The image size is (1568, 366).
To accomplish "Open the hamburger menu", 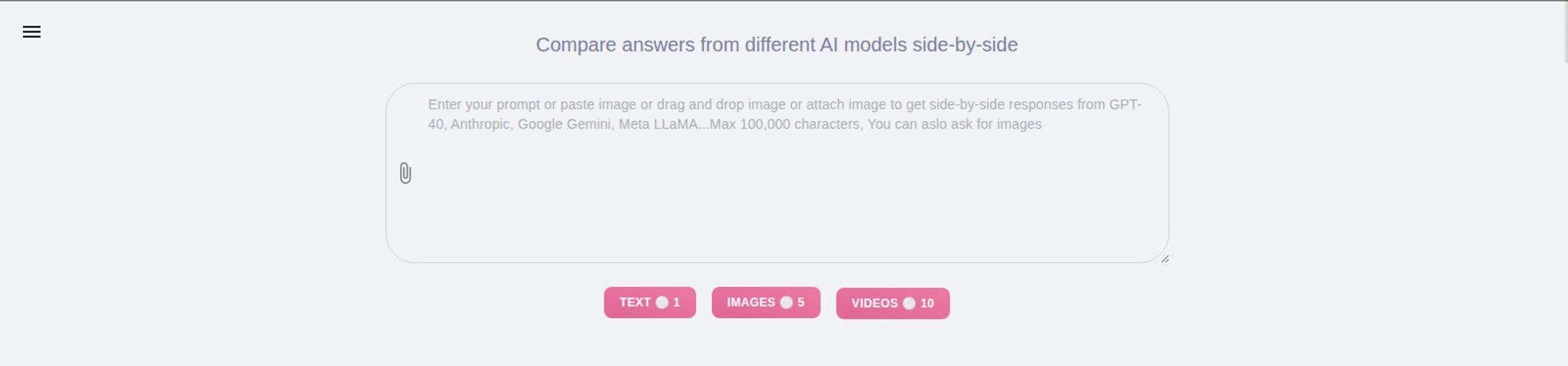I will coord(32,32).
